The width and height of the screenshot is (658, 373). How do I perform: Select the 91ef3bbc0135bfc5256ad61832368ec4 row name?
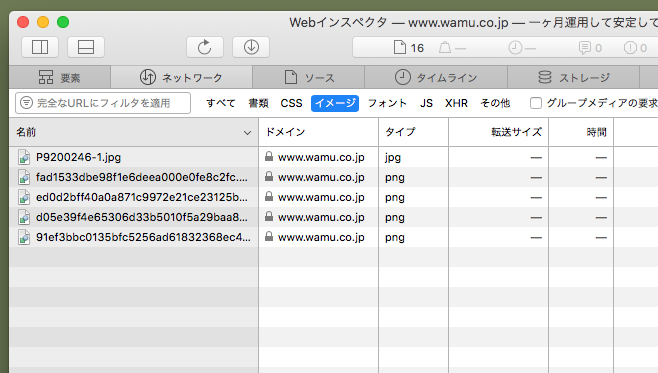(144, 237)
